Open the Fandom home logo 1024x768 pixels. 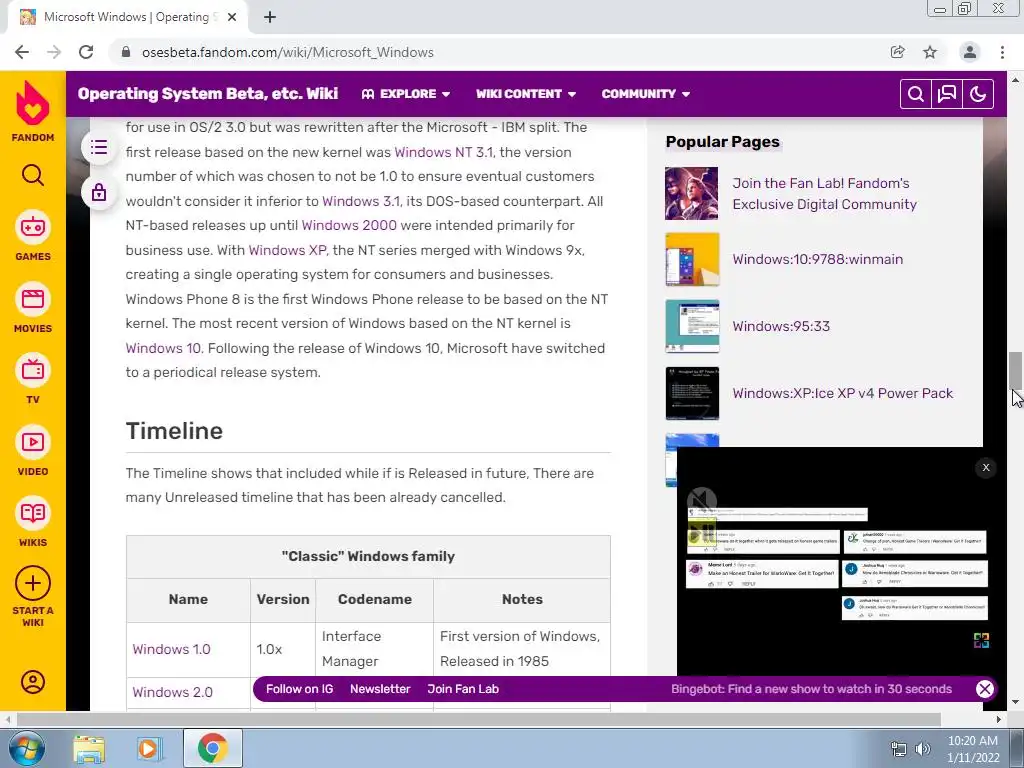tap(33, 111)
